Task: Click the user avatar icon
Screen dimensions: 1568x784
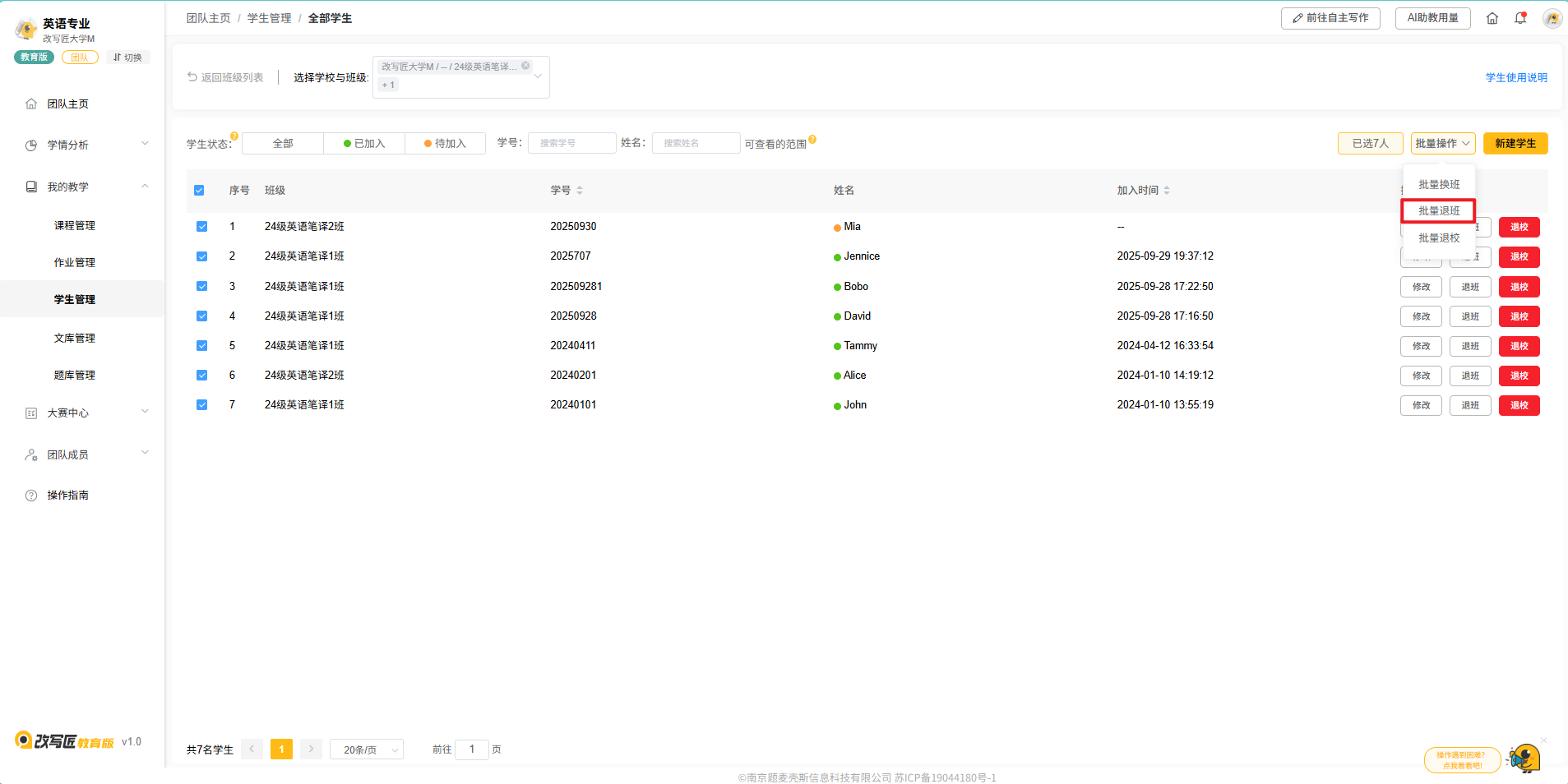Action: tap(1552, 18)
